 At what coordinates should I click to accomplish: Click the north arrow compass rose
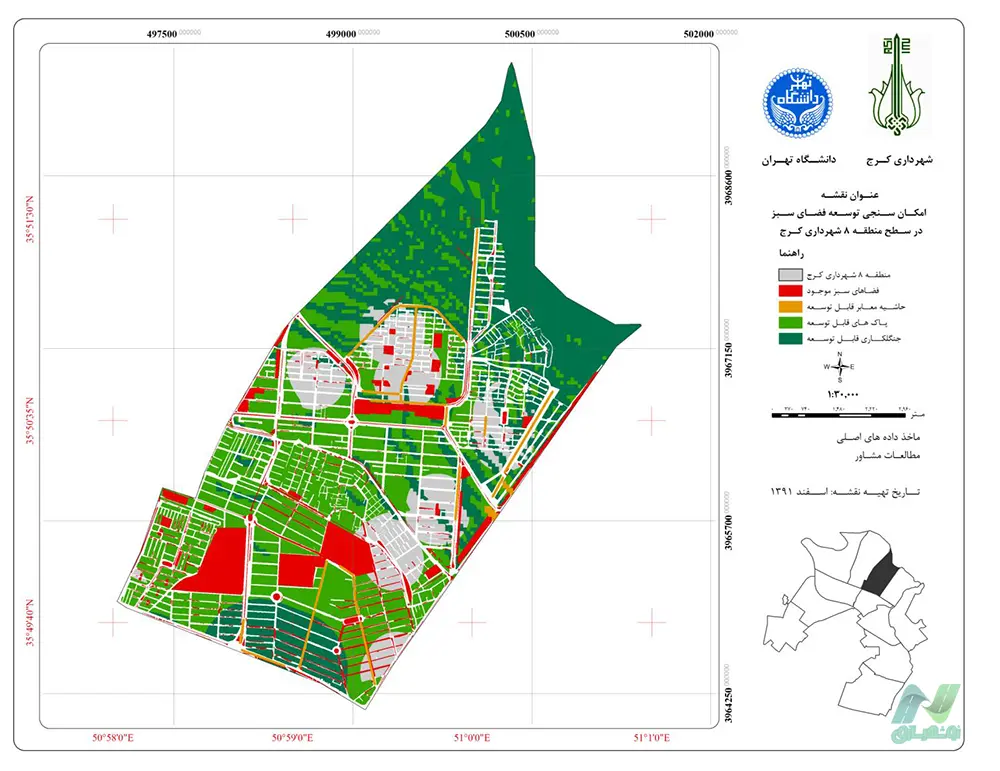coord(839,367)
